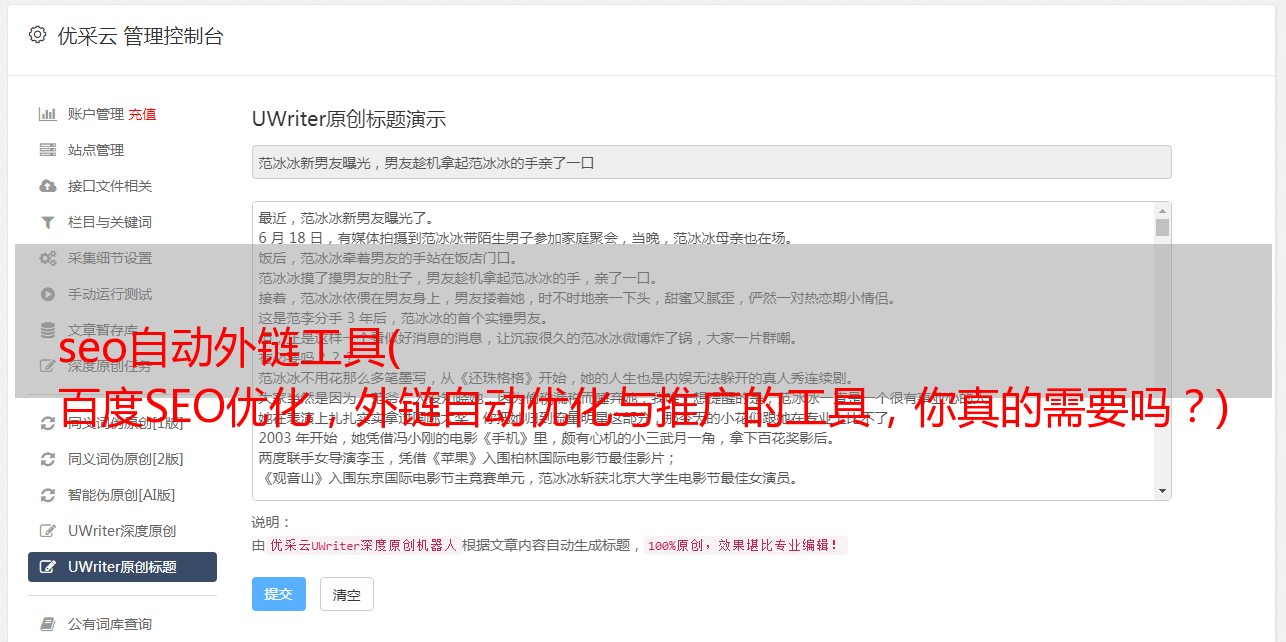Click the 100%原创，效果堪比专业编辑！ highlighted text
This screenshot has width=1286, height=642.
(x=746, y=546)
